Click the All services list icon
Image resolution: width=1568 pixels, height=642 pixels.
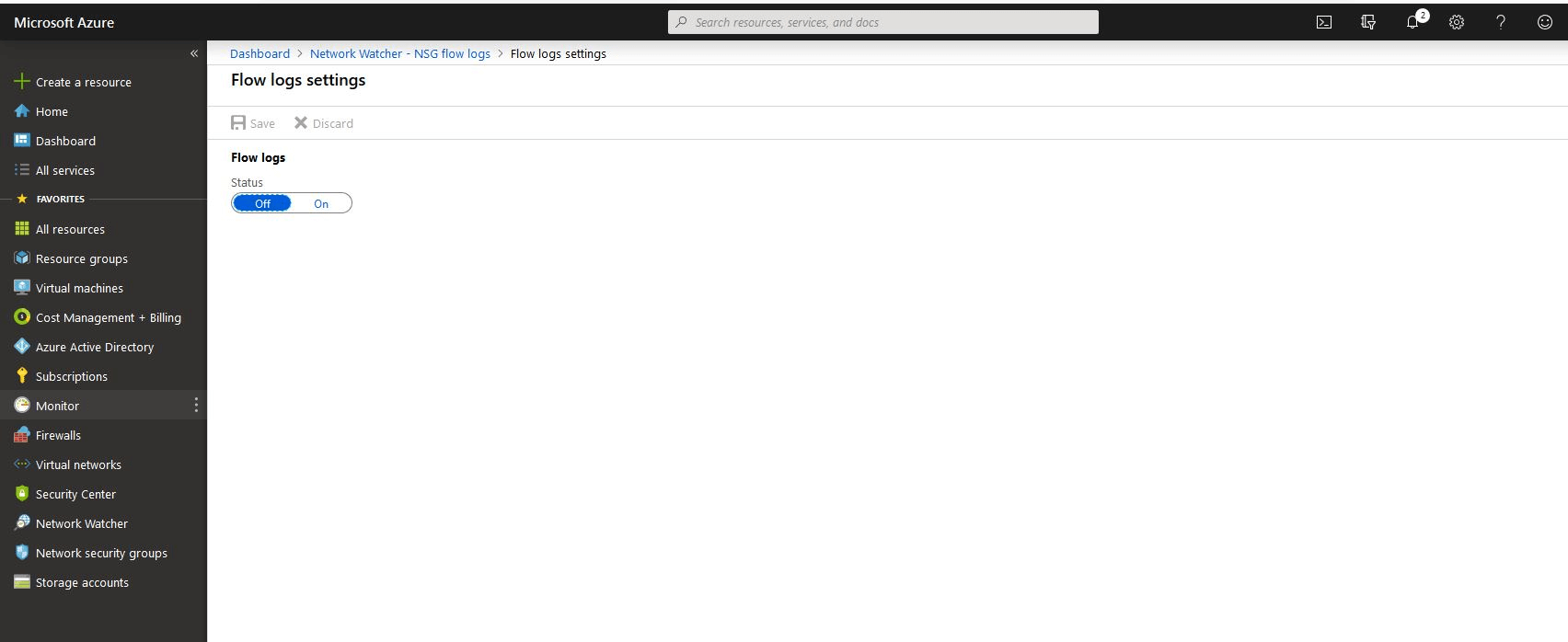[x=22, y=169]
